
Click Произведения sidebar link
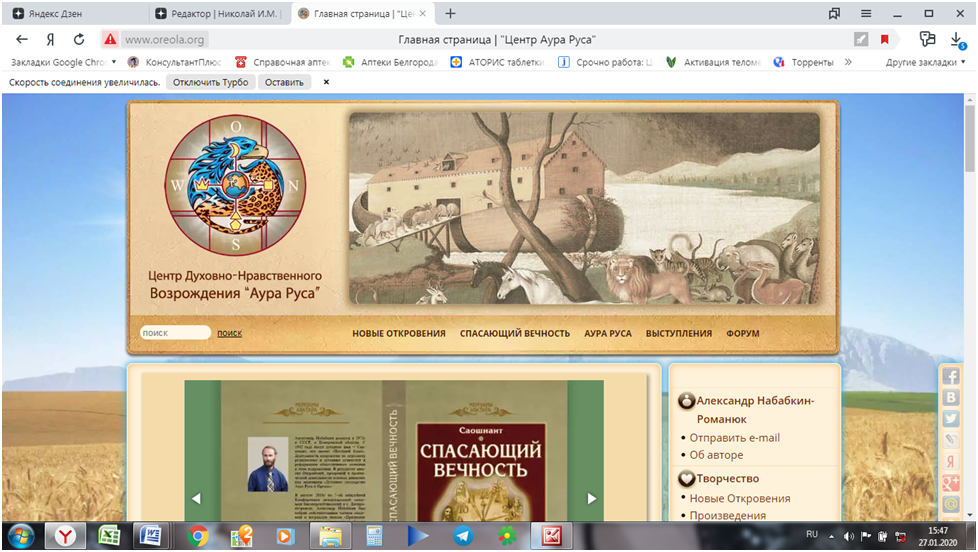pos(727,515)
